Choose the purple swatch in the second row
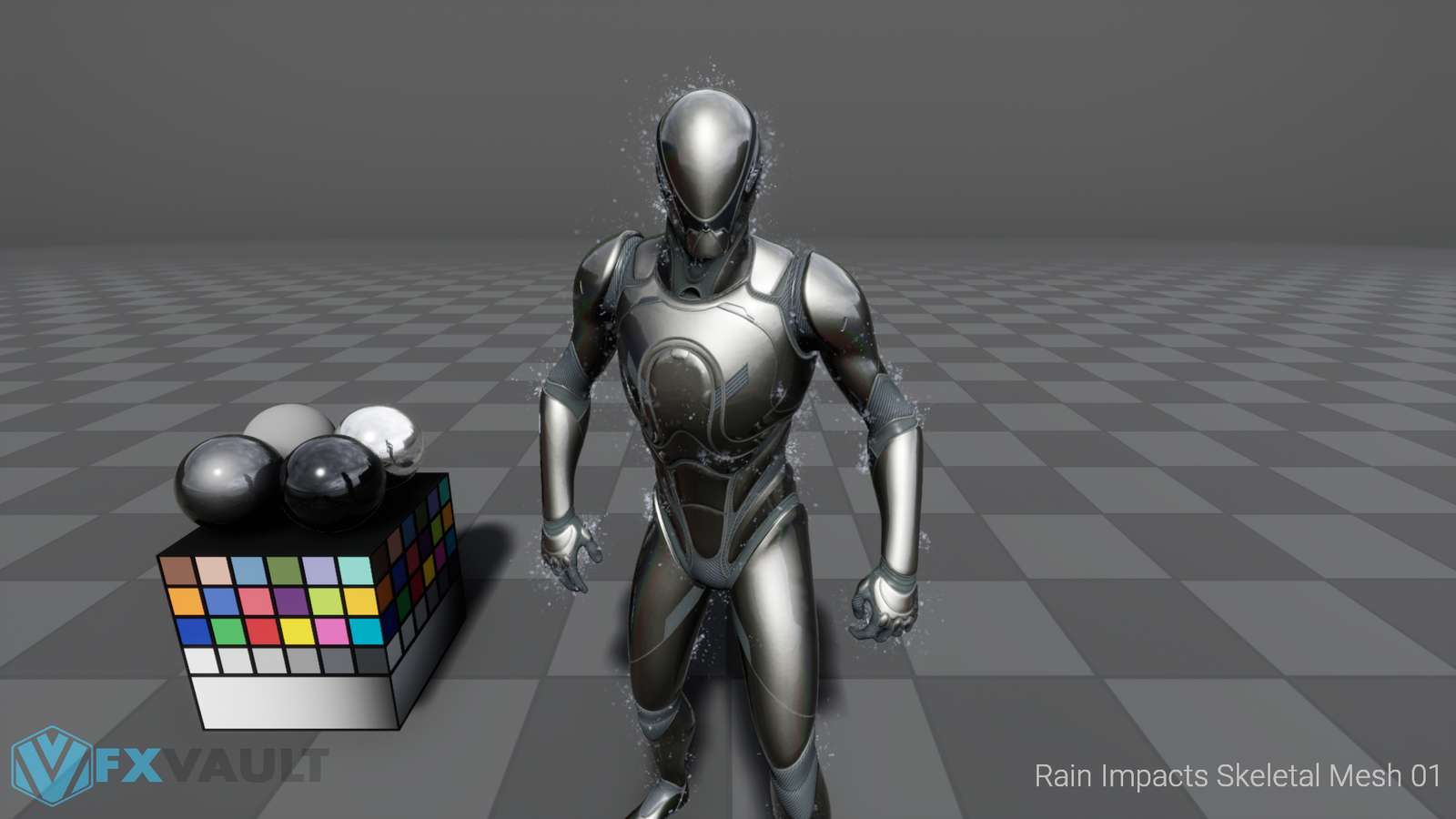The width and height of the screenshot is (1456, 819). click(291, 601)
